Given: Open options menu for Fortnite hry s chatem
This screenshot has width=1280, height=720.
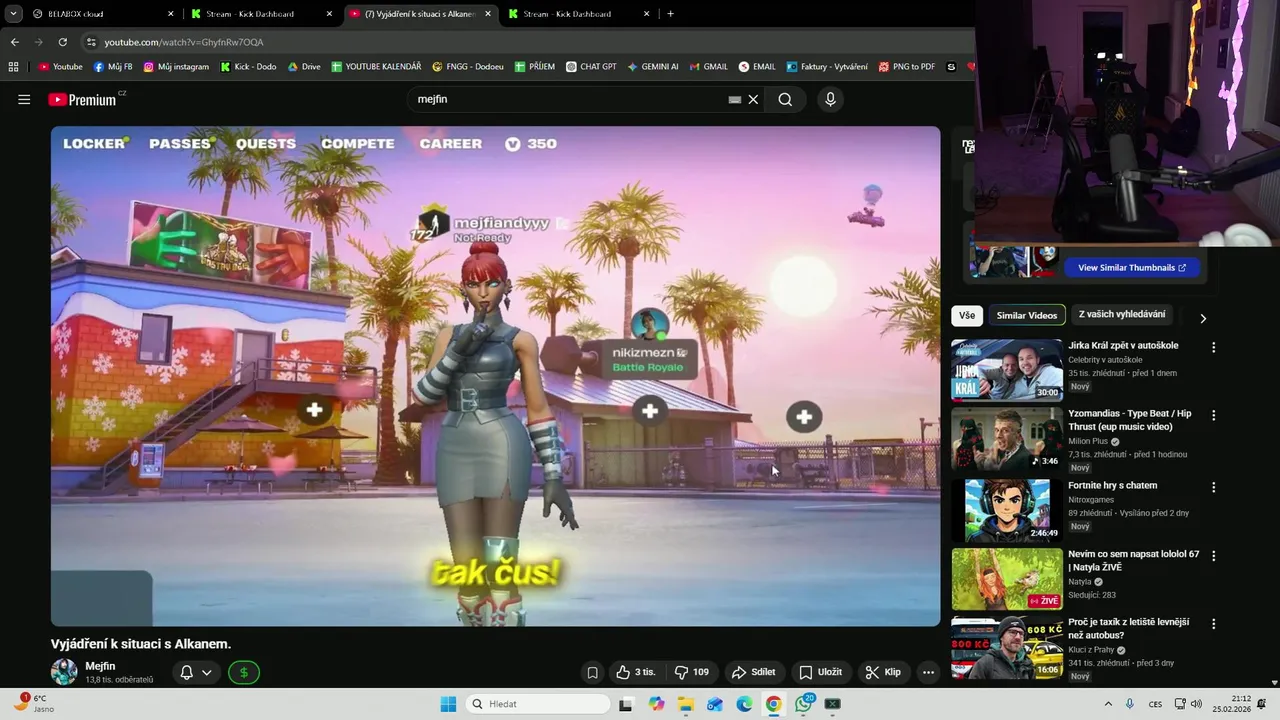Looking at the screenshot, I should (x=1214, y=488).
